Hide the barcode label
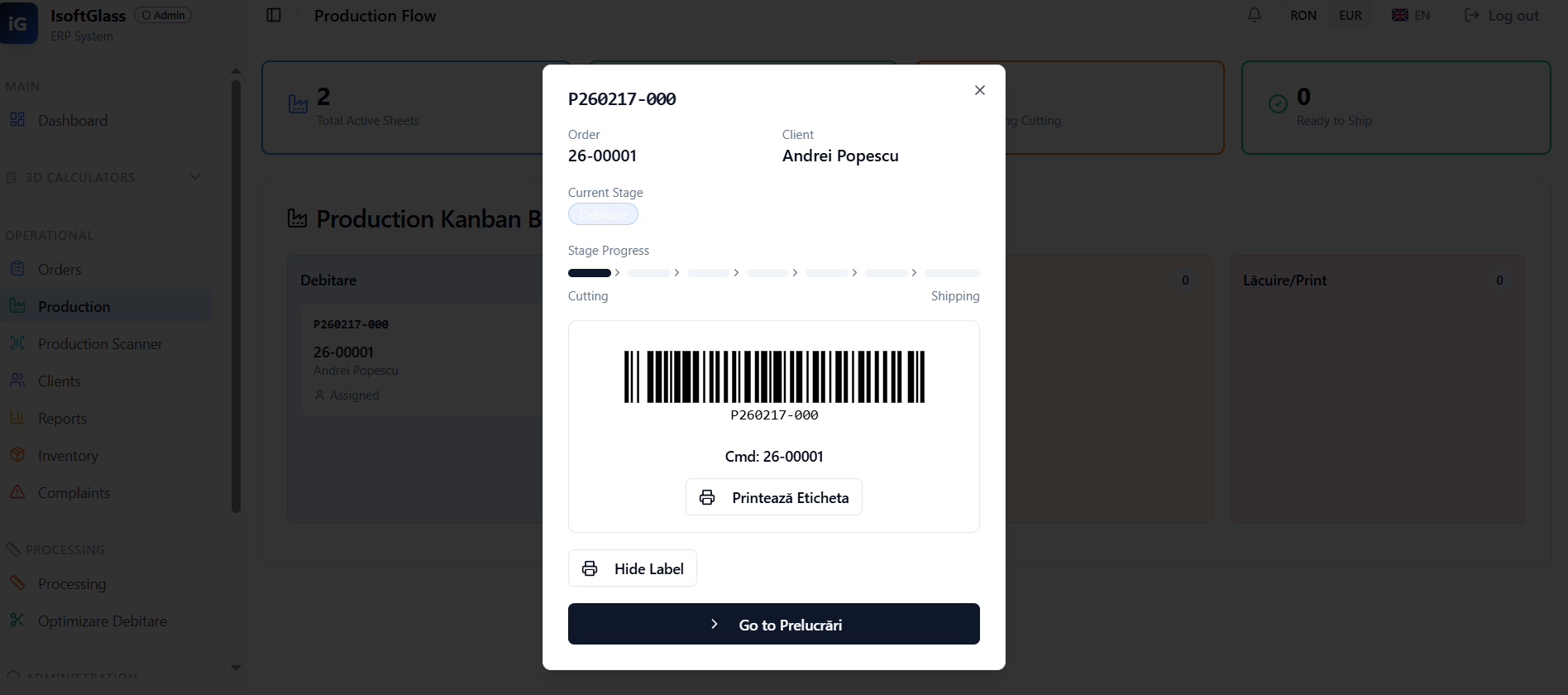This screenshot has width=1568, height=695. [x=633, y=568]
